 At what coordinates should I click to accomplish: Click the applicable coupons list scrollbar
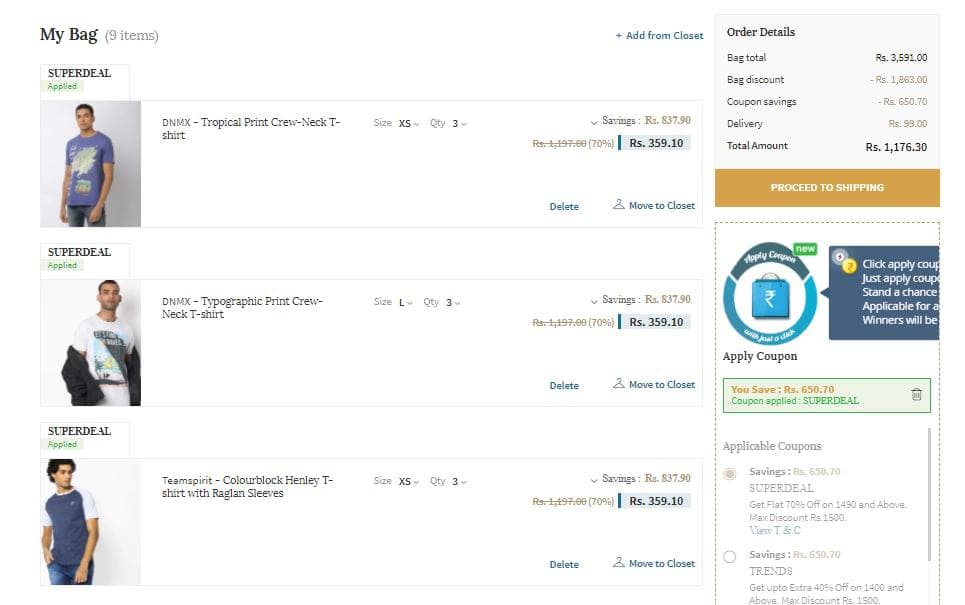point(929,494)
